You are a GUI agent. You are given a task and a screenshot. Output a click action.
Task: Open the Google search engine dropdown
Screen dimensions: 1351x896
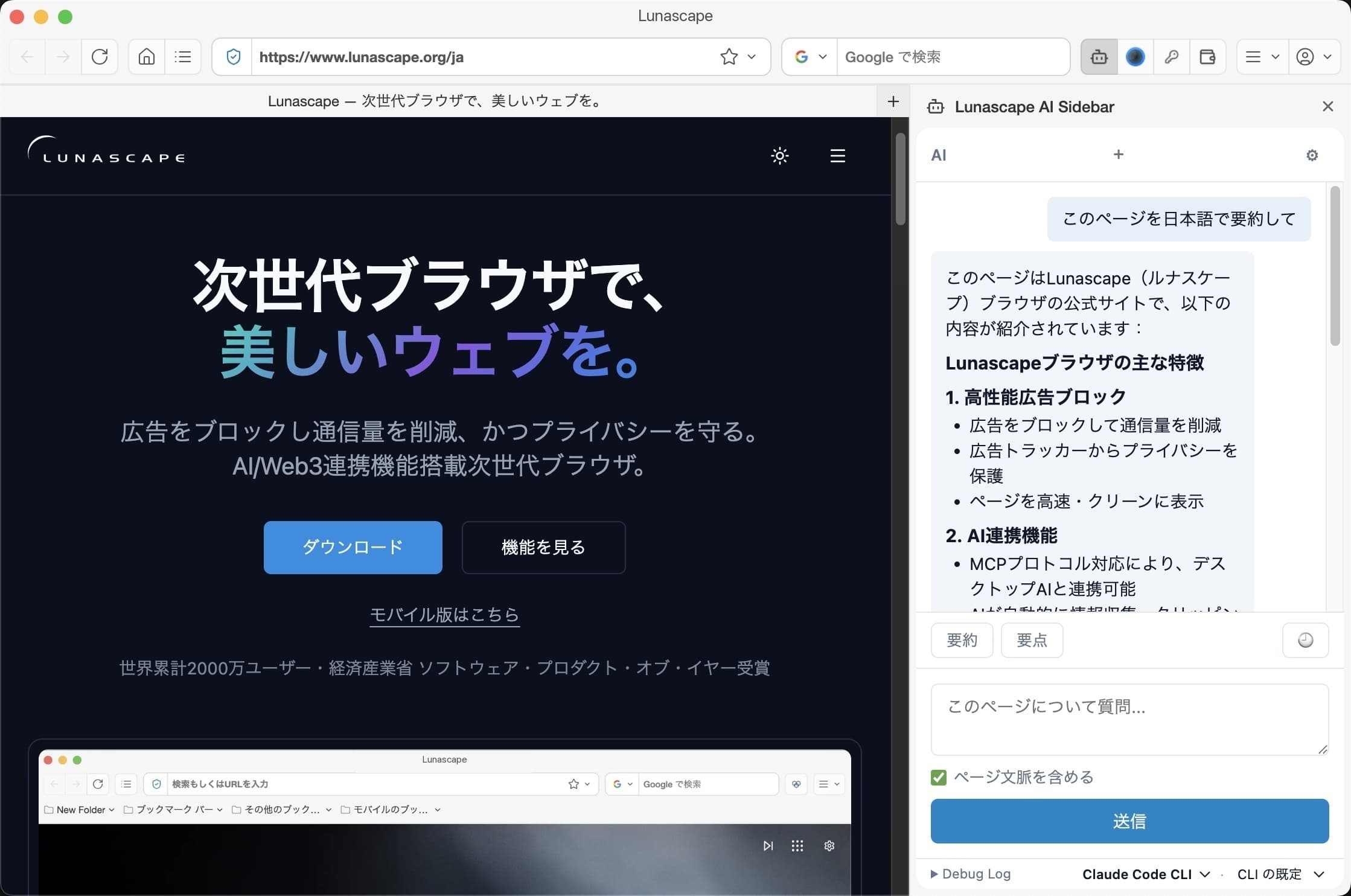click(x=810, y=57)
